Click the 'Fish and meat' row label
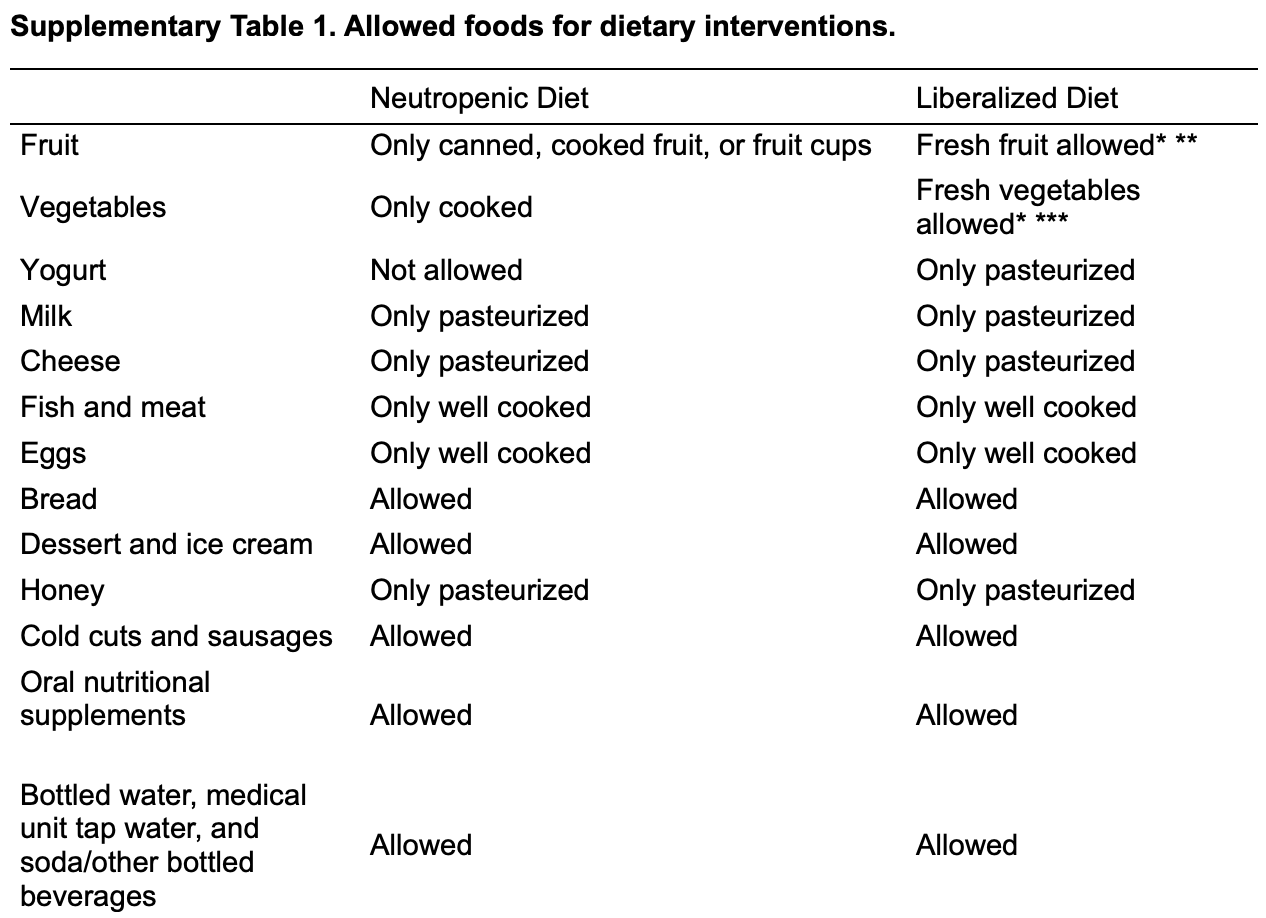 click(113, 407)
